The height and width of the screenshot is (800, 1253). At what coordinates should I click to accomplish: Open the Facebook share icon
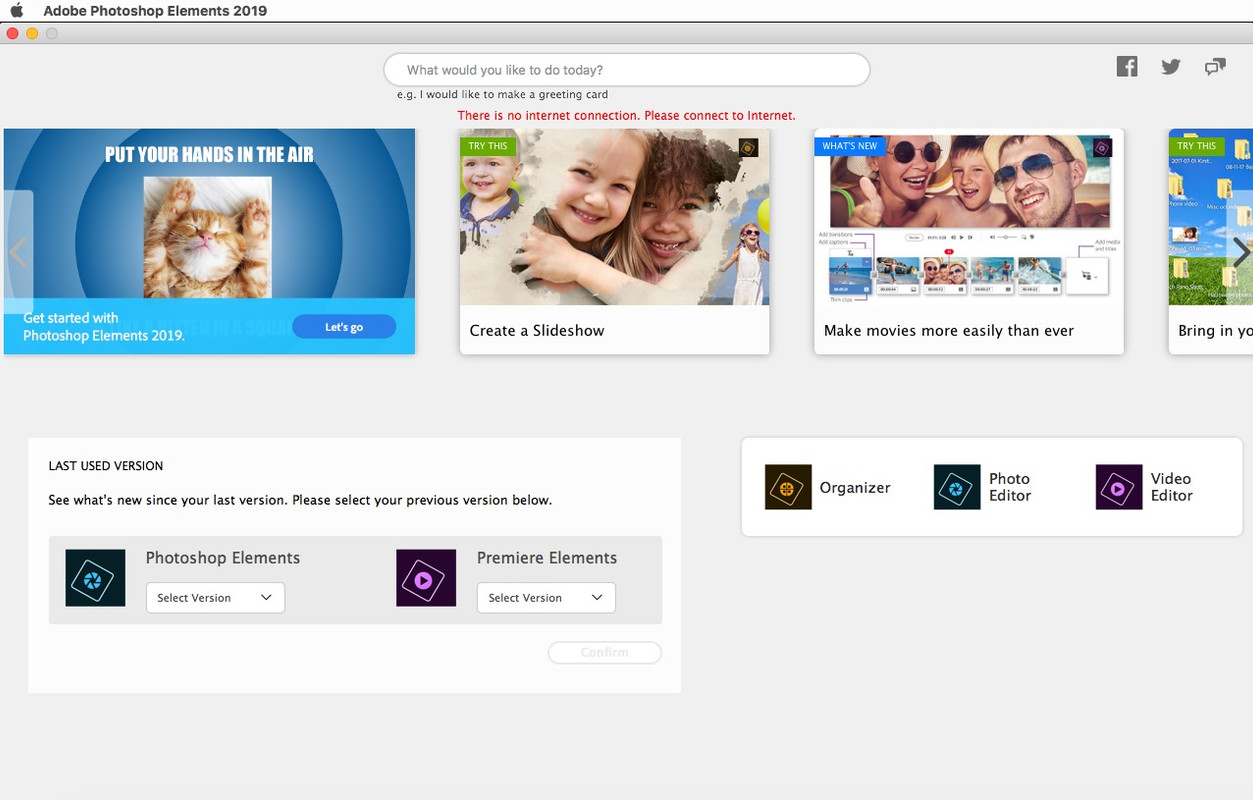1127,67
